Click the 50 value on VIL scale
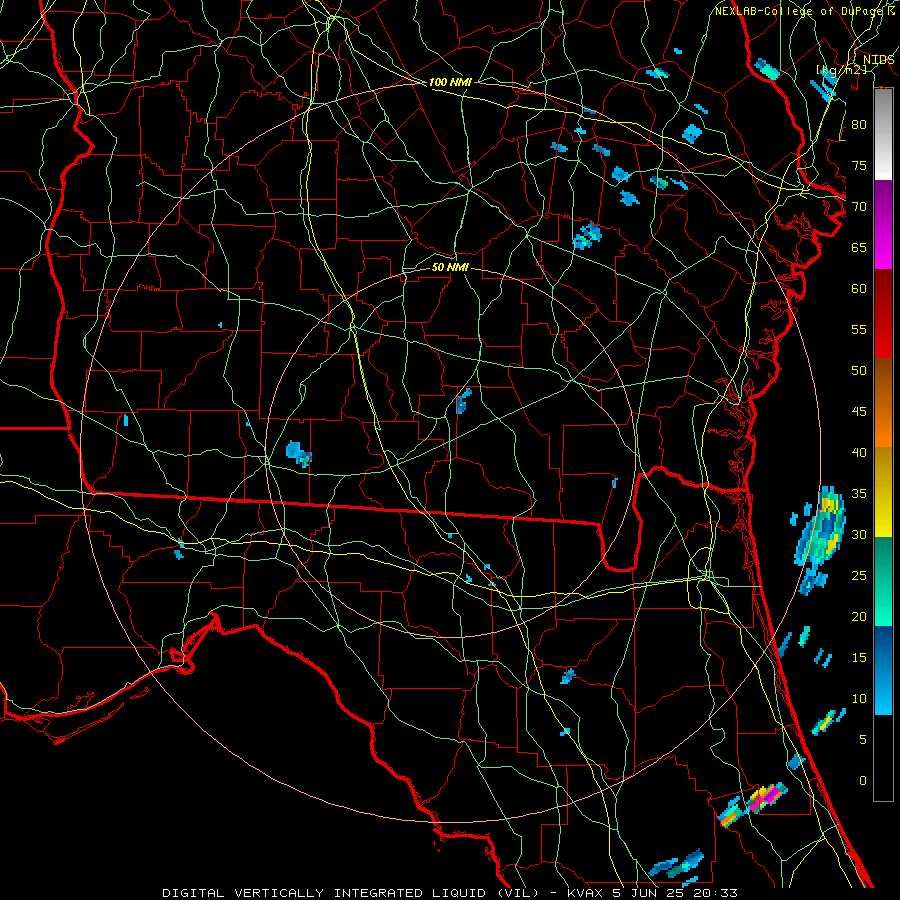Image resolution: width=900 pixels, height=900 pixels. click(x=859, y=371)
